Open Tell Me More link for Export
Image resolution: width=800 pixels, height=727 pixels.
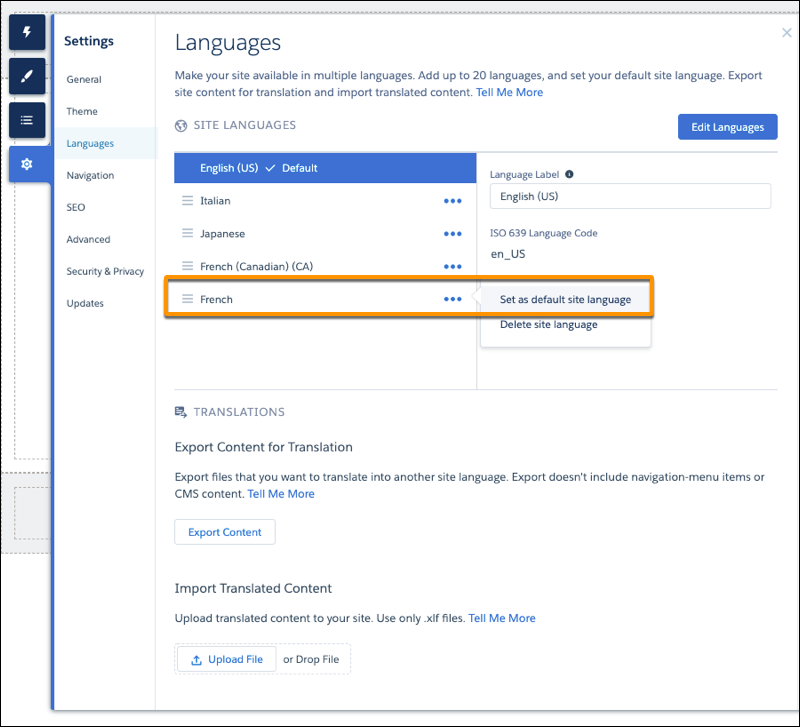click(281, 494)
